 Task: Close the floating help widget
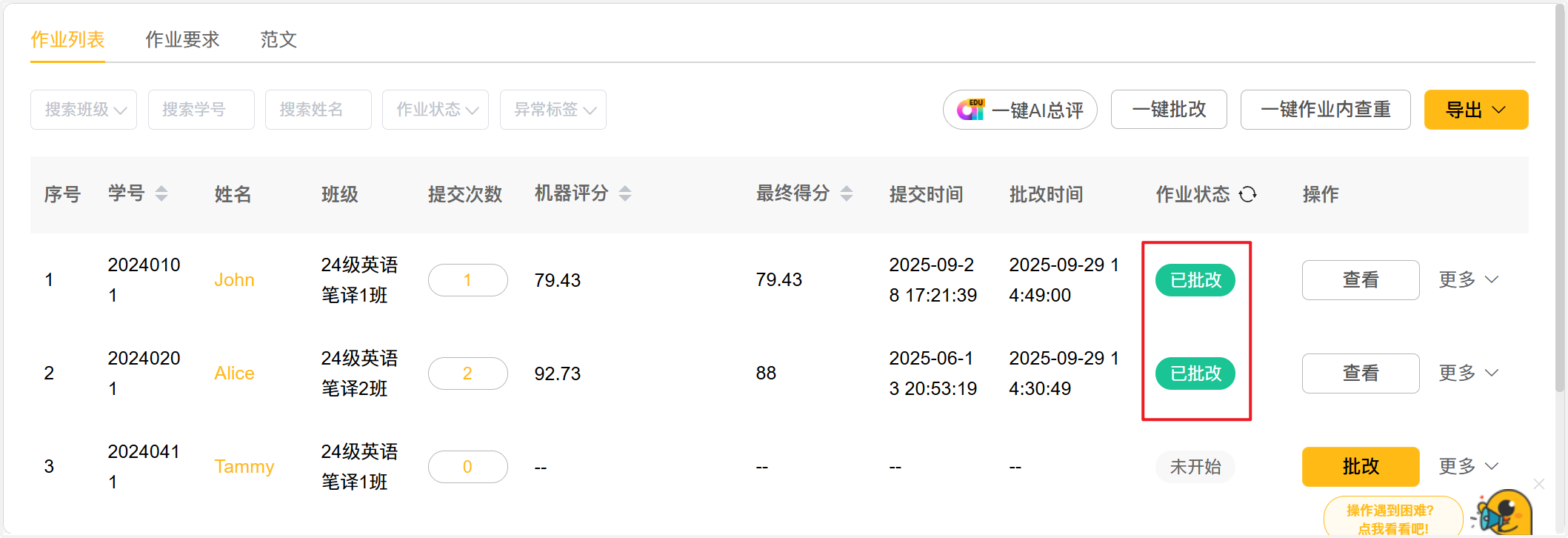[x=1539, y=484]
